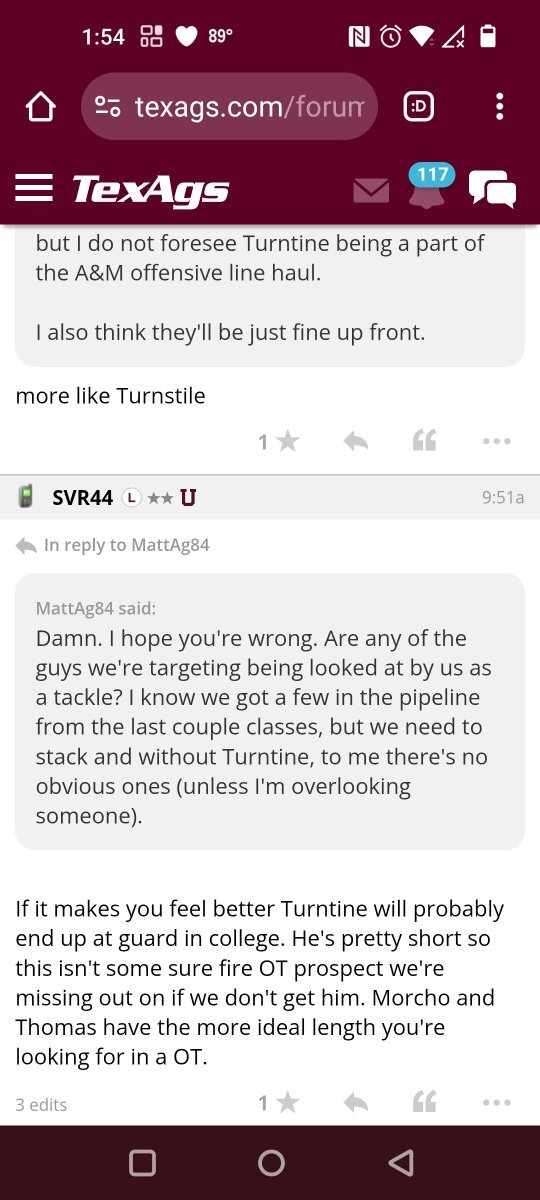The image size is (540, 1200).
Task: Click the TexAgs logo
Action: click(151, 189)
